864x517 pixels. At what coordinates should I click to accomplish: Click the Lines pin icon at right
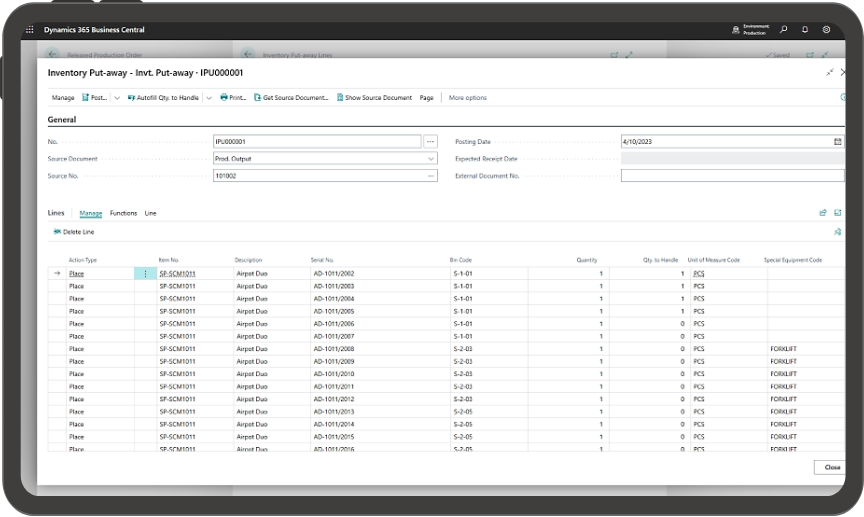tap(838, 232)
